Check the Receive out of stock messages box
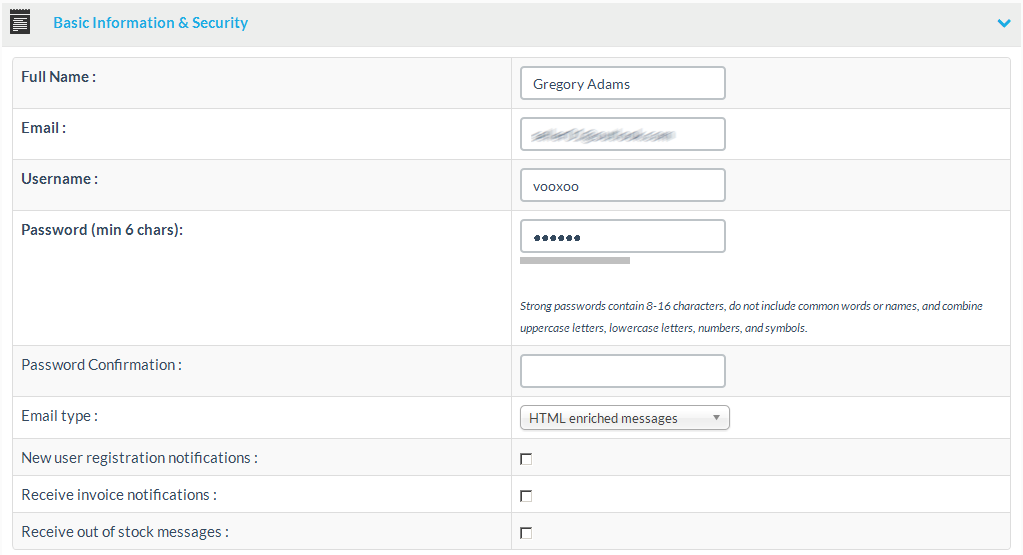The width and height of the screenshot is (1023, 555). (526, 533)
